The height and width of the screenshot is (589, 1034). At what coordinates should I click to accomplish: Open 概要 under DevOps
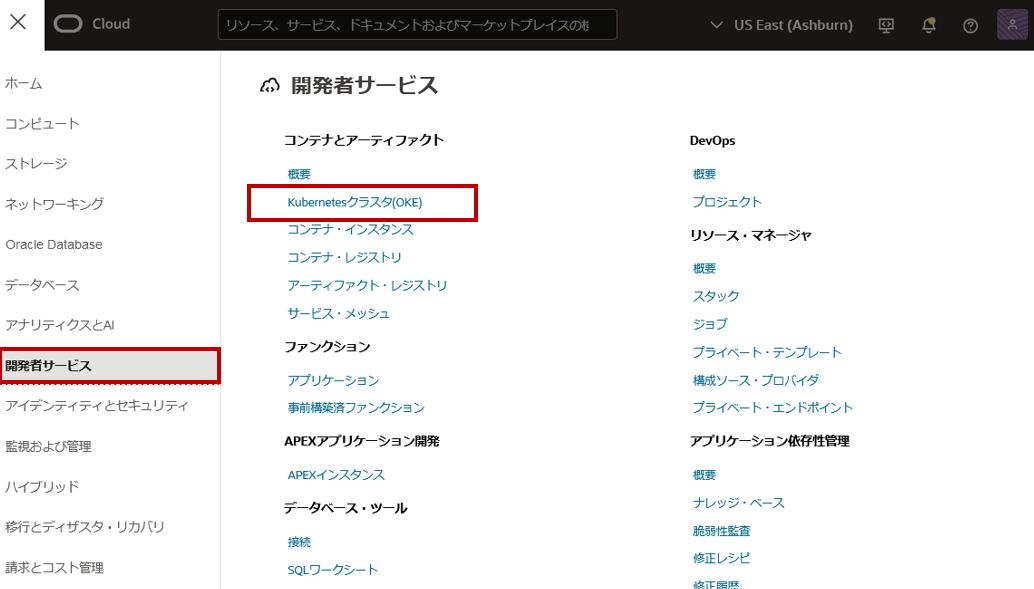tap(704, 174)
